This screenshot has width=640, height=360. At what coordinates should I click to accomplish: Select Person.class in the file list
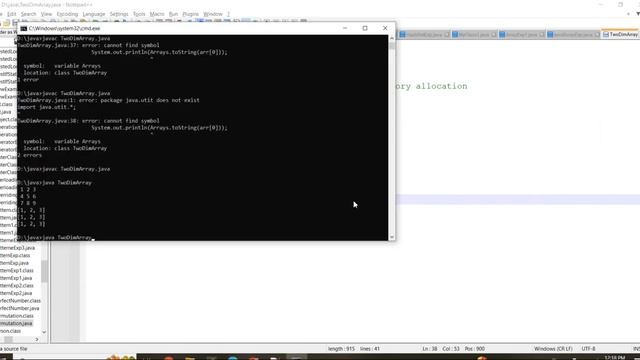pos(11,331)
